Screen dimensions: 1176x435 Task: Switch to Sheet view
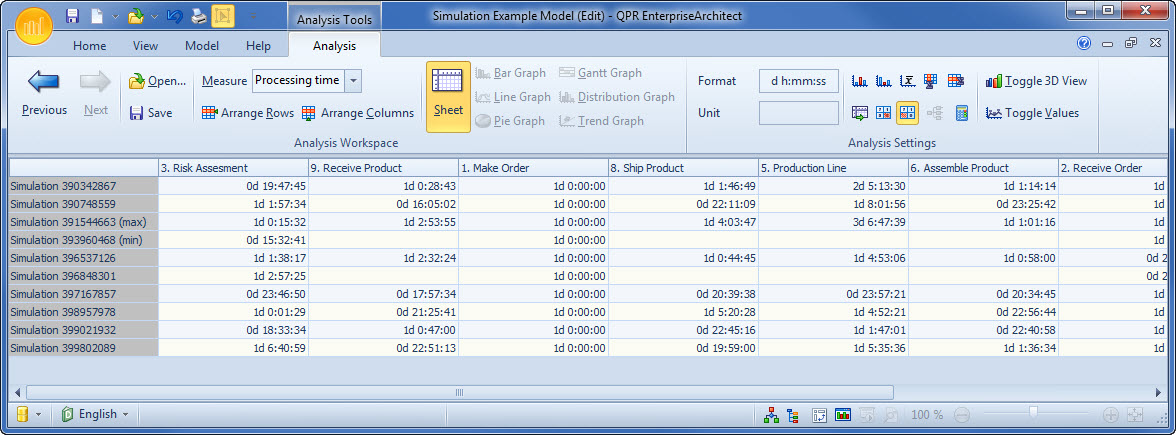tap(448, 96)
